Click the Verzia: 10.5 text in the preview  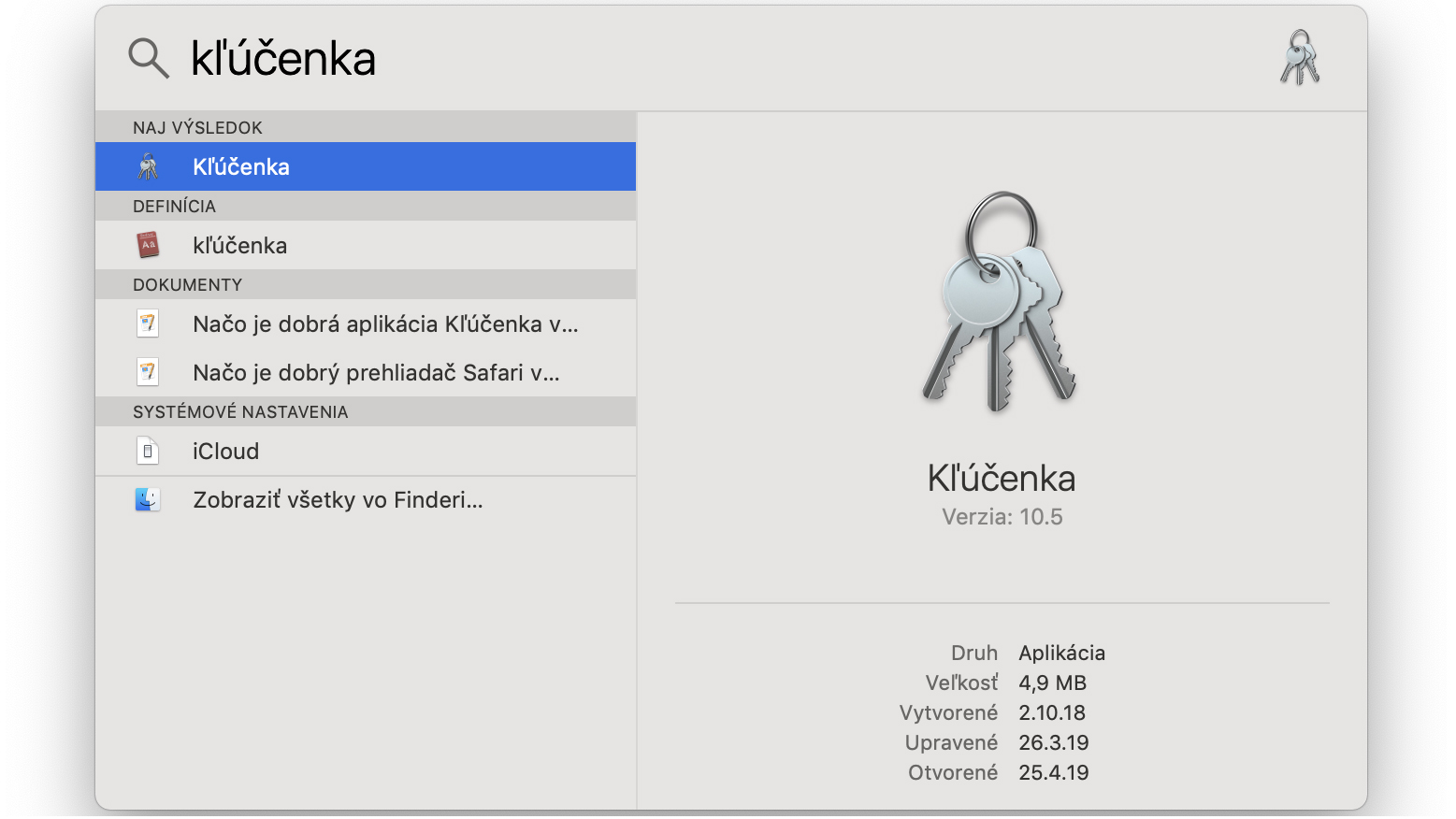(x=1002, y=517)
